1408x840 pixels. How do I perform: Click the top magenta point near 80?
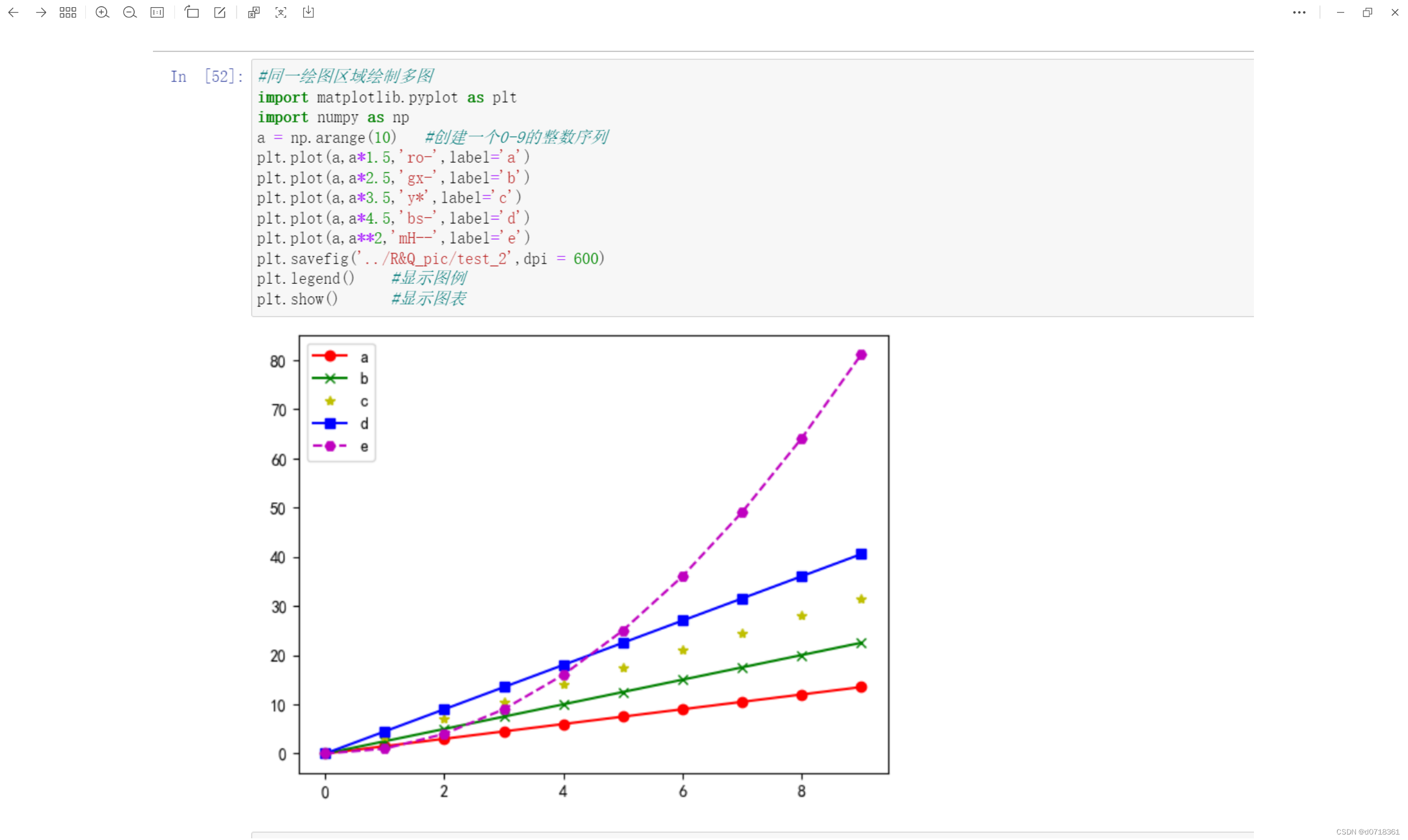(x=861, y=355)
